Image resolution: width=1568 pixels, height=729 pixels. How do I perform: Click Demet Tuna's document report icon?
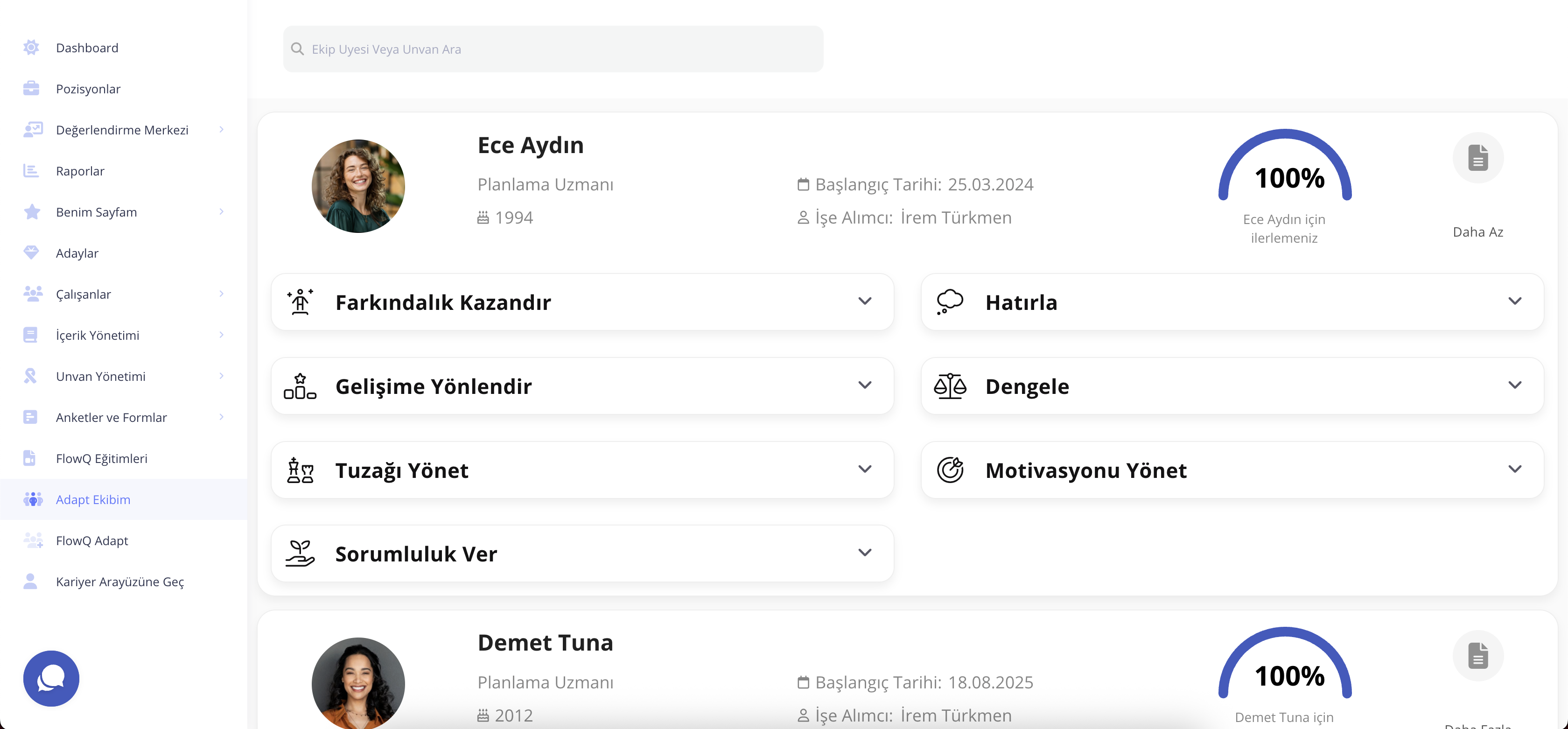[x=1477, y=656]
